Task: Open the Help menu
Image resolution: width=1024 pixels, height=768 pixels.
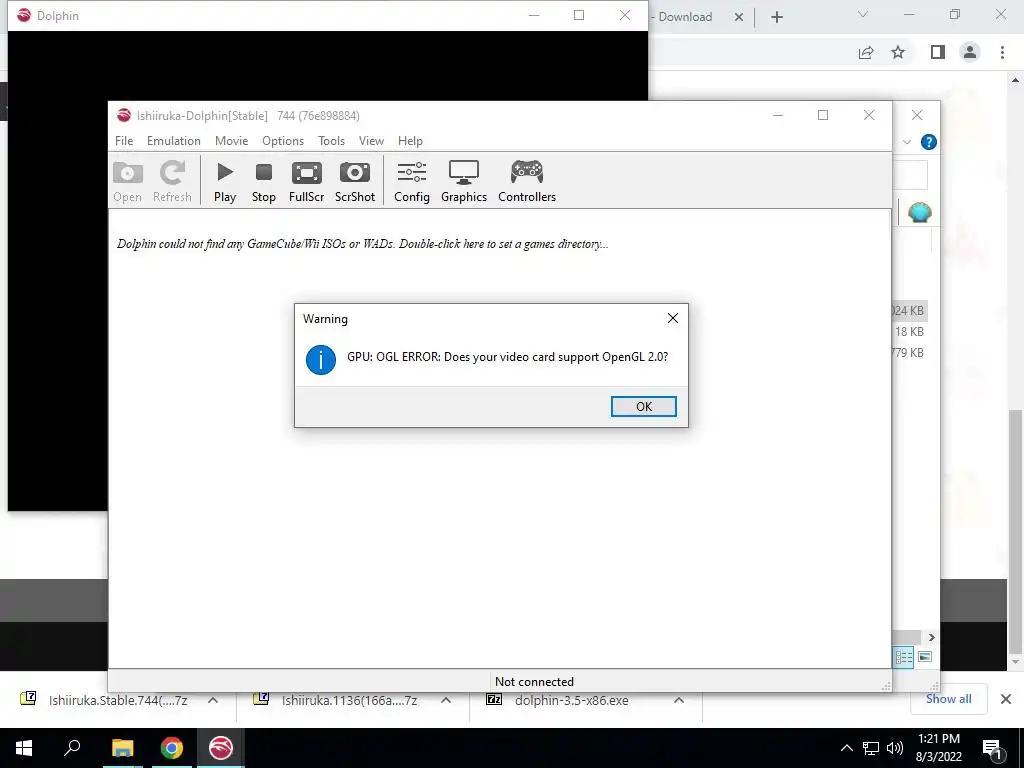Action: [410, 140]
